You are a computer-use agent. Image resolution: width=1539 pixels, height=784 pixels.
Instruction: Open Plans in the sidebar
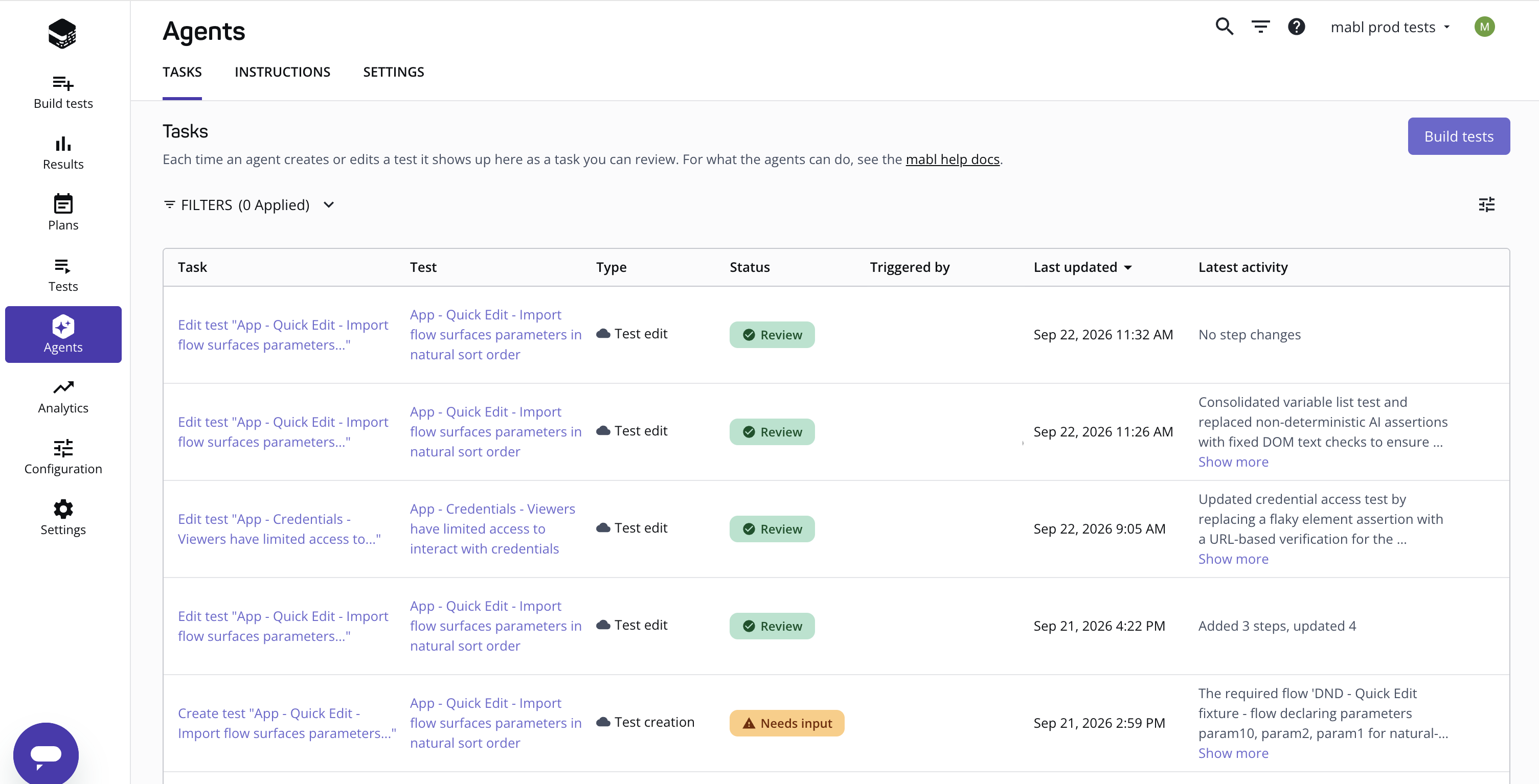click(63, 213)
